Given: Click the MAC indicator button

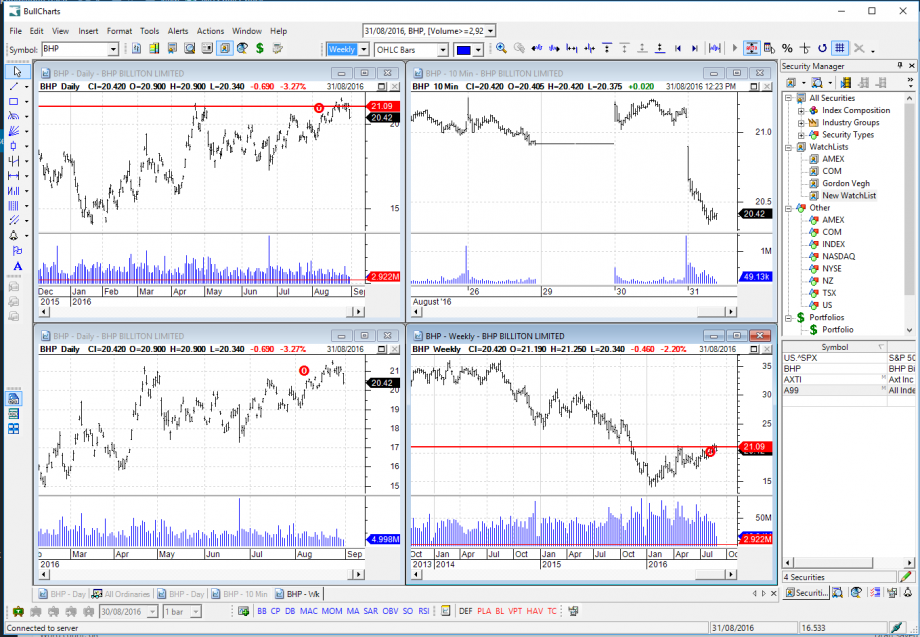Looking at the screenshot, I should (309, 610).
